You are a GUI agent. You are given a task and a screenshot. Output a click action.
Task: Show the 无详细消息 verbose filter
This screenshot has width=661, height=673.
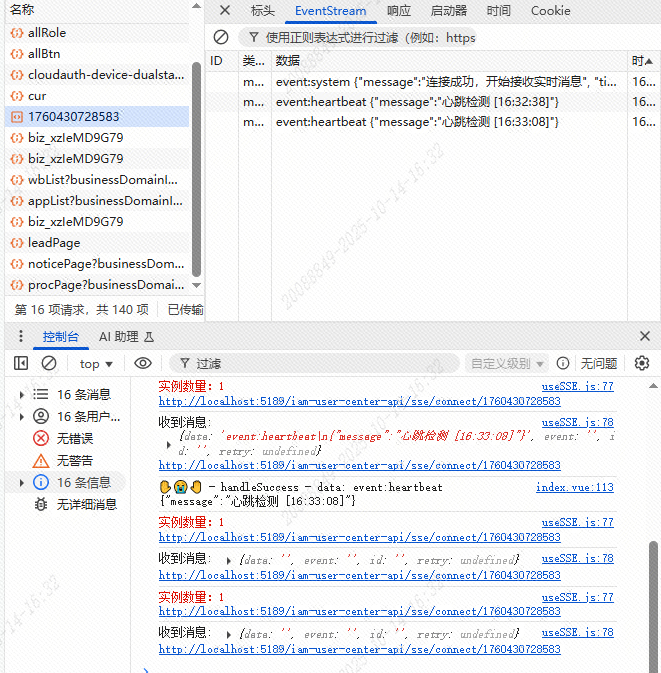[x=86, y=504]
